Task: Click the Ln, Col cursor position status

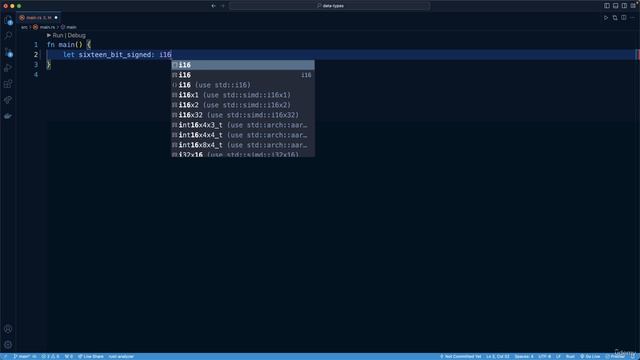Action: click(x=498, y=356)
